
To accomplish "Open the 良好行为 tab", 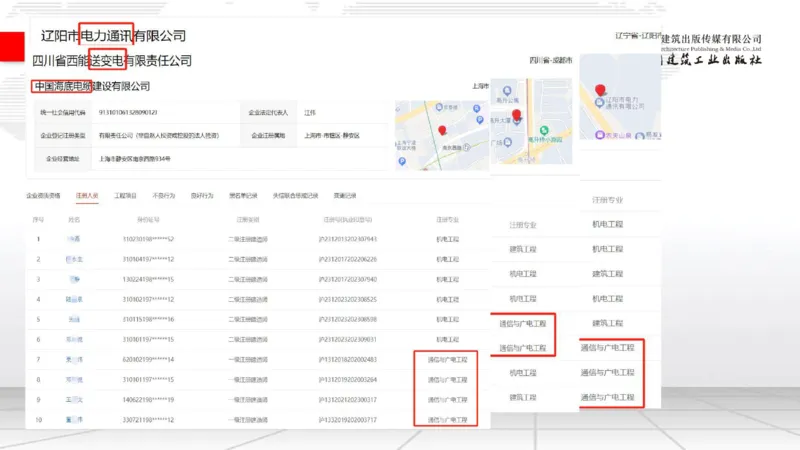I will click(202, 195).
